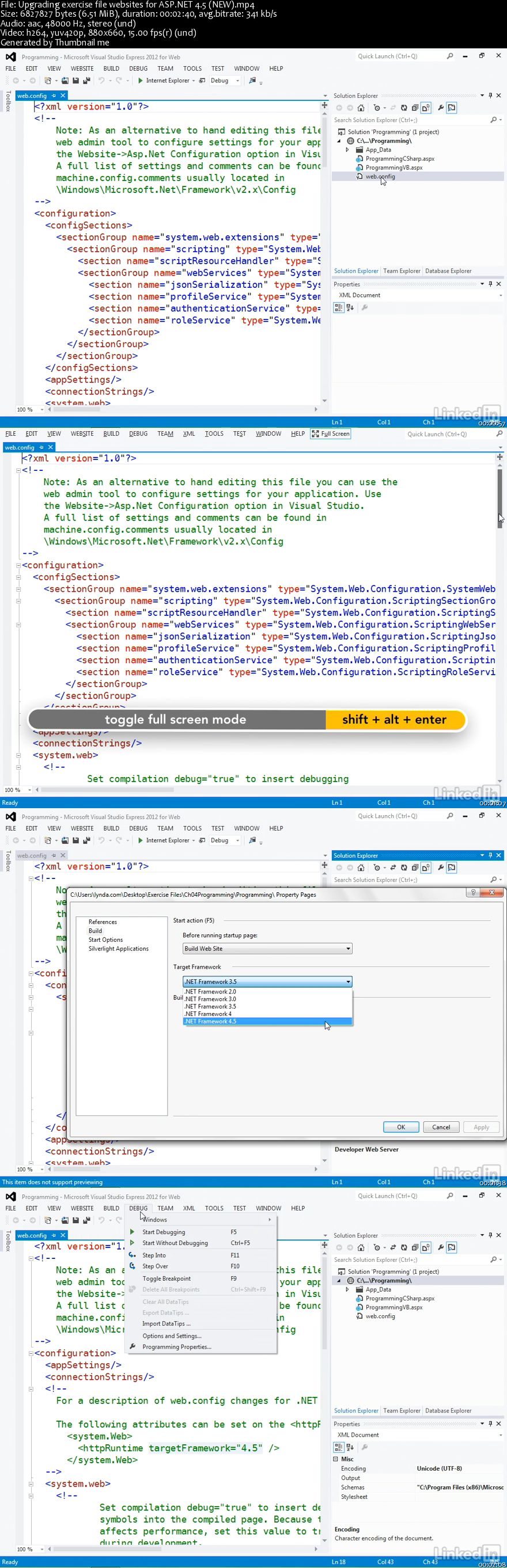Open the XML menu in full-screen menu bar

189,433
